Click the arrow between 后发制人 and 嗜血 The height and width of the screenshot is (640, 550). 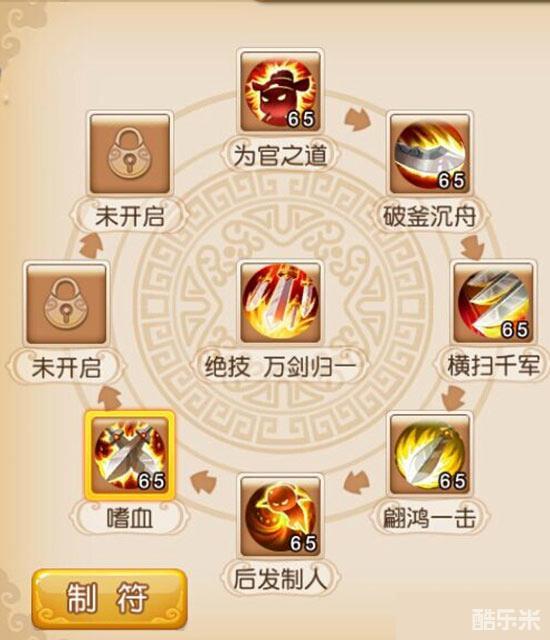click(x=204, y=482)
